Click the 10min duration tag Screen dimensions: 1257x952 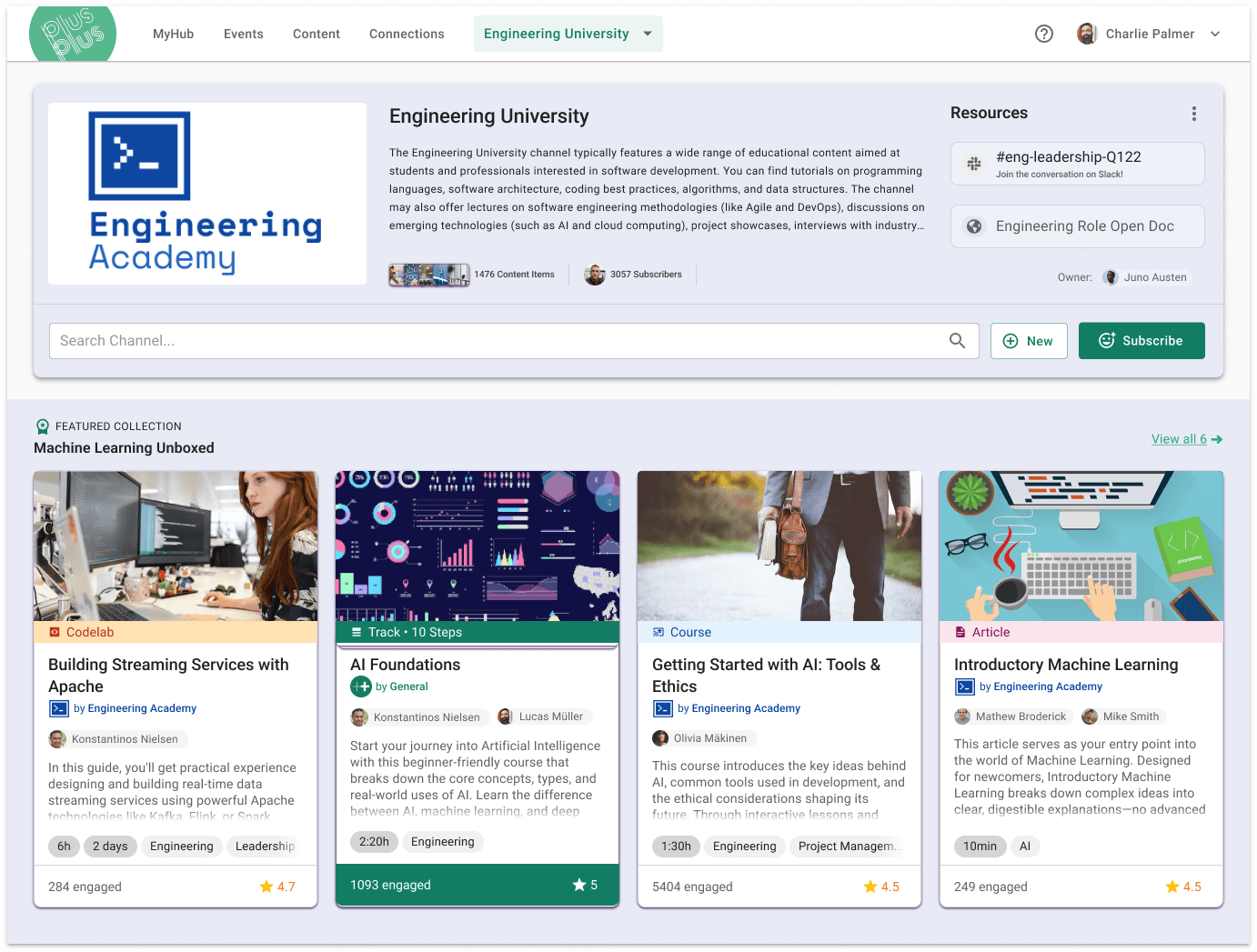click(x=980, y=847)
